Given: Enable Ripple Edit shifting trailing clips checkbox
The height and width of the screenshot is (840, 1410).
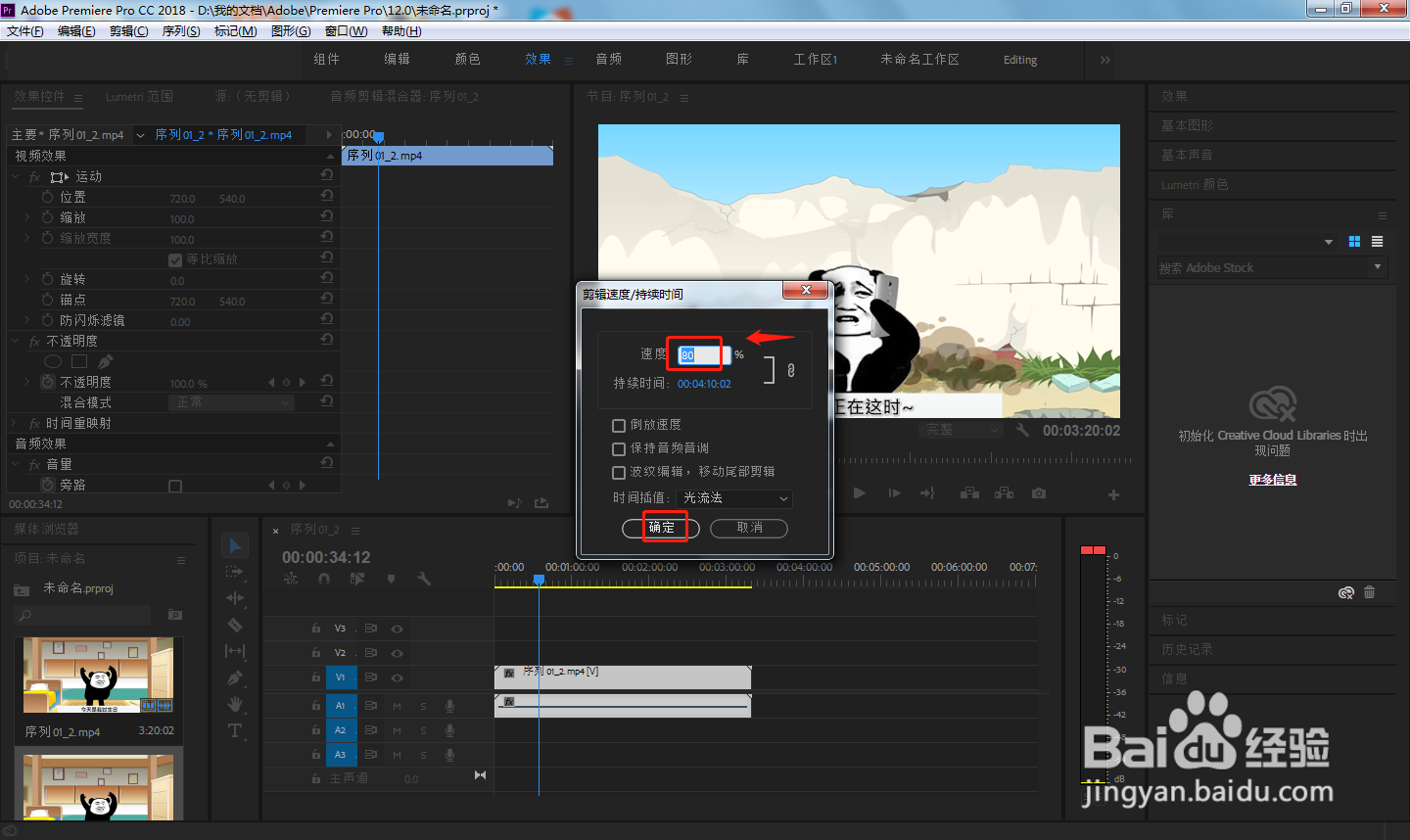Looking at the screenshot, I should coord(619,472).
